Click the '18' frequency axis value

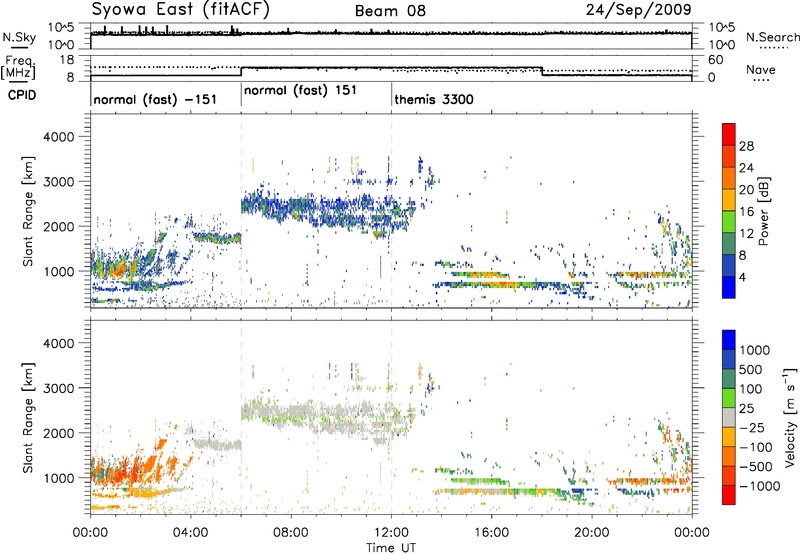67,60
